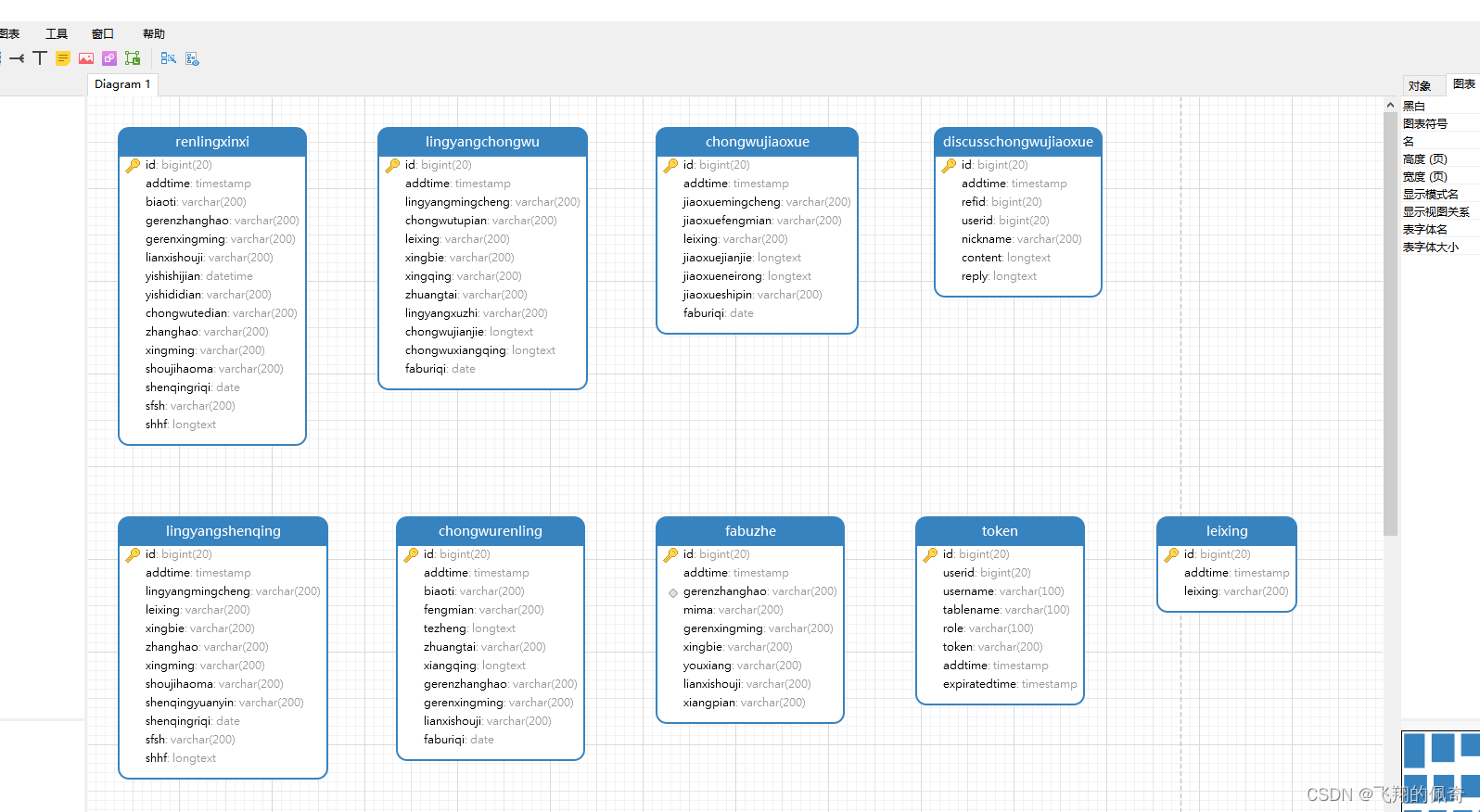1480x812 pixels.
Task: Click the fabuzhe primary key icon
Action: [671, 554]
